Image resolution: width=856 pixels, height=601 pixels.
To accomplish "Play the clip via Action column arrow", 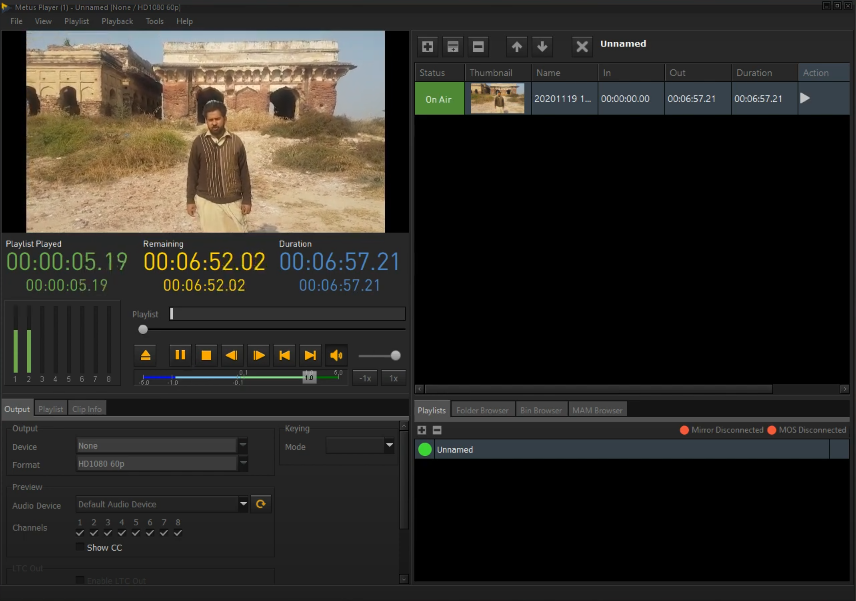I will click(805, 98).
